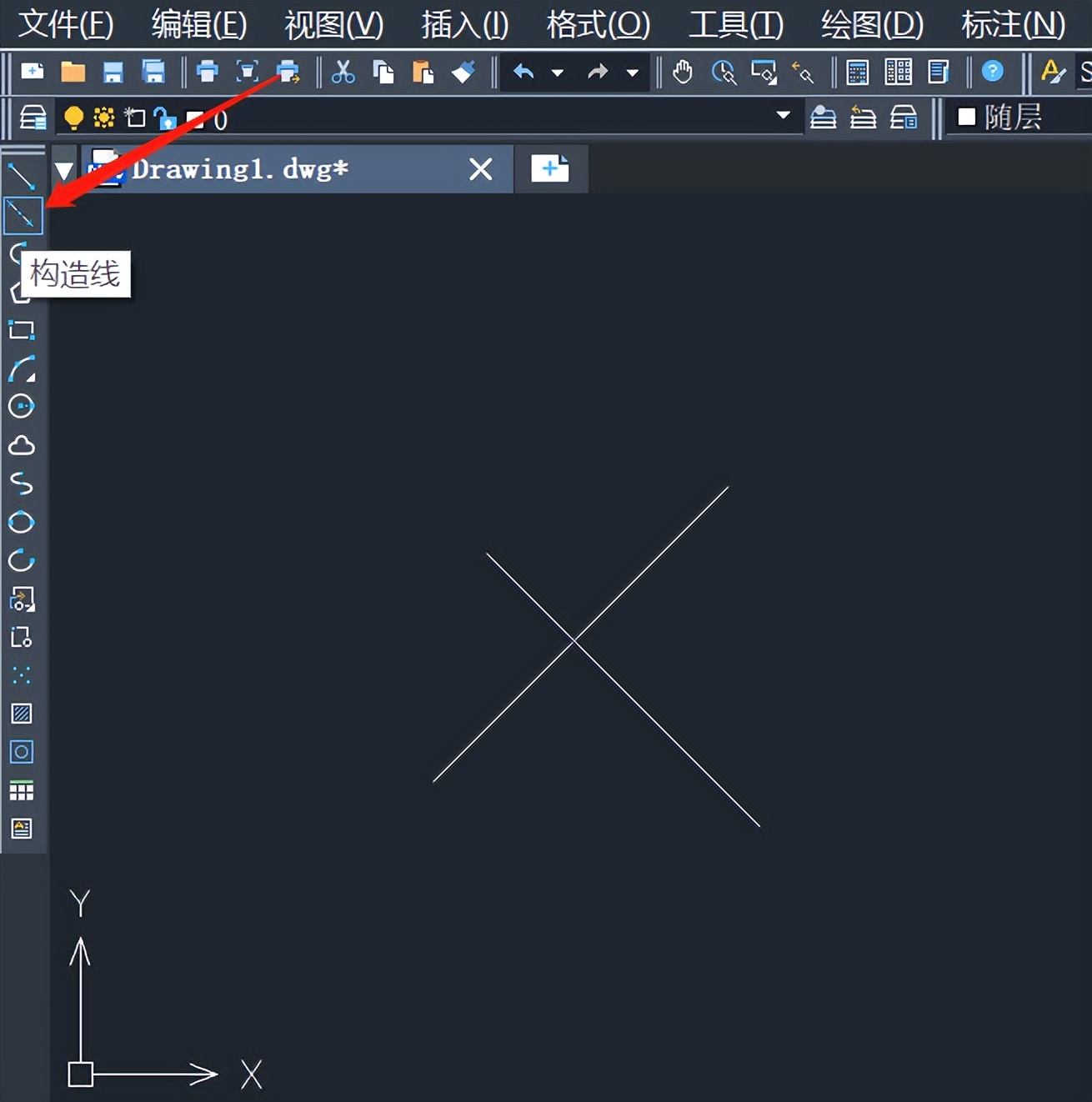
Task: Insert a Table with the table icon
Action: (23, 790)
